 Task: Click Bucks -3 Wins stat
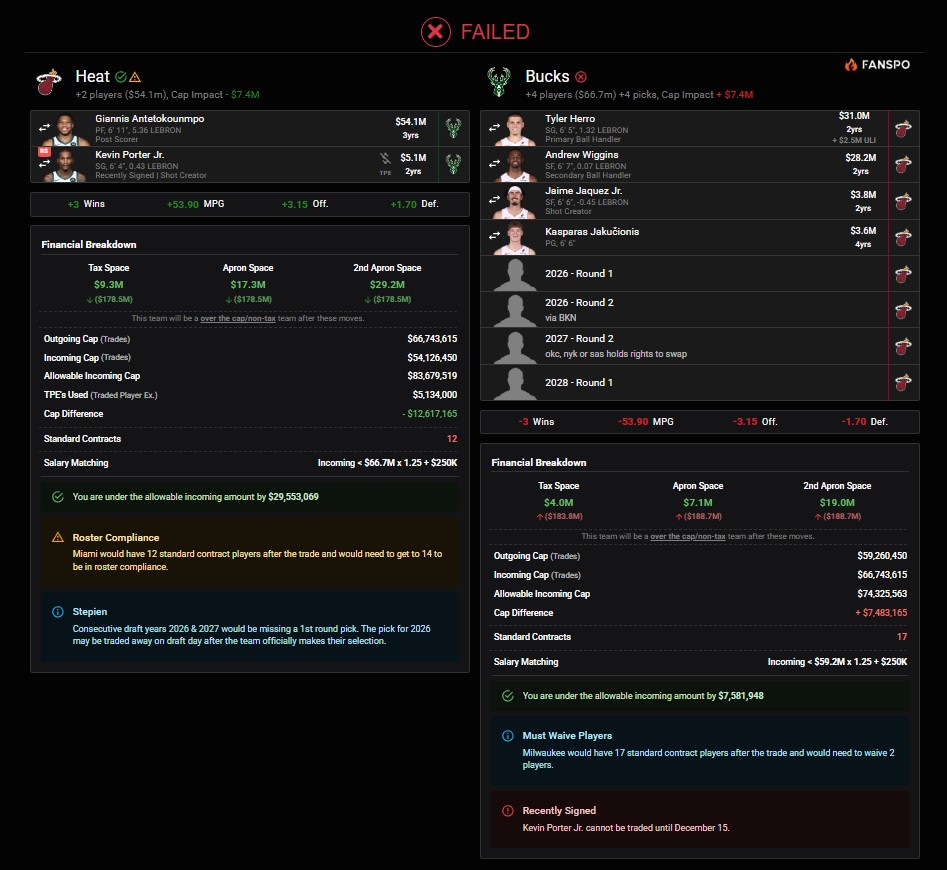pos(536,422)
